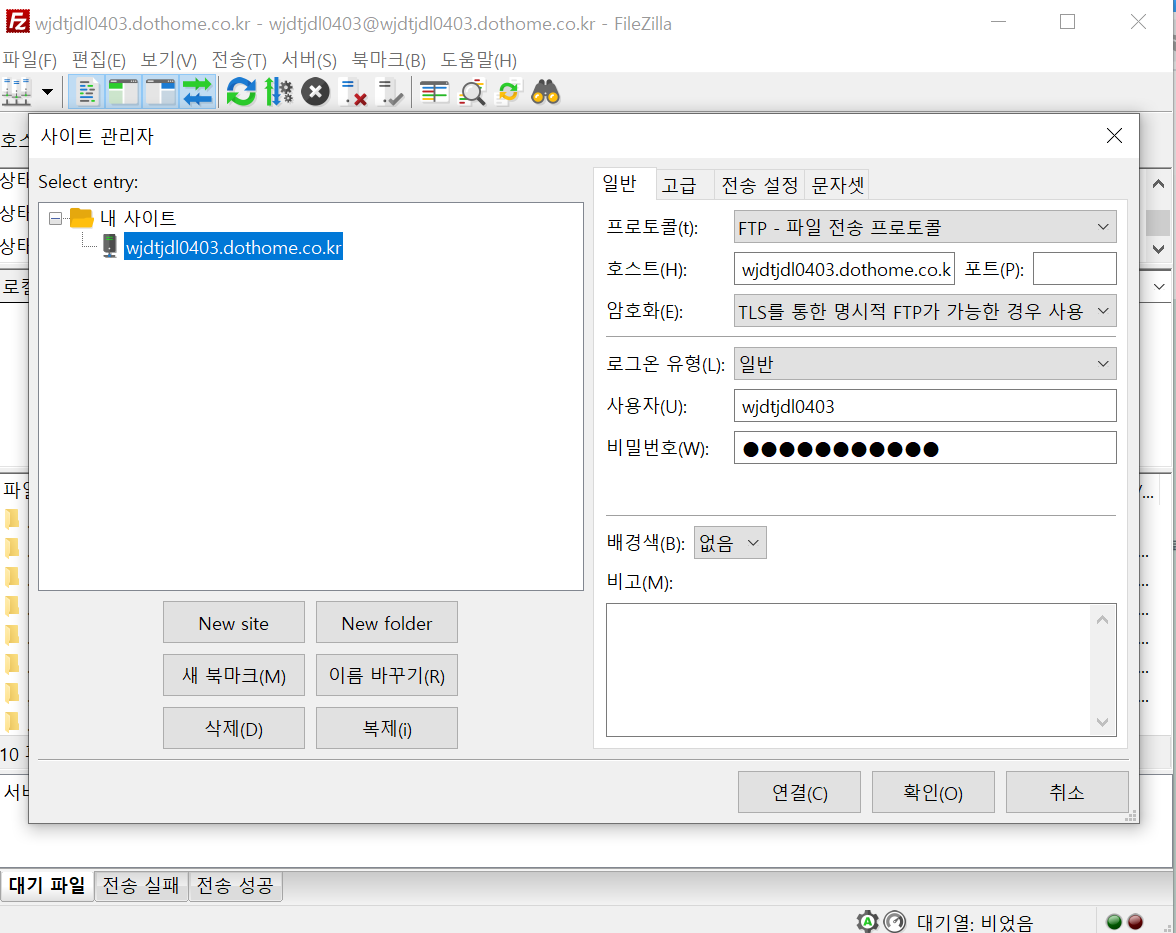
Task: Open directory listing filters icon
Action: [x=434, y=92]
